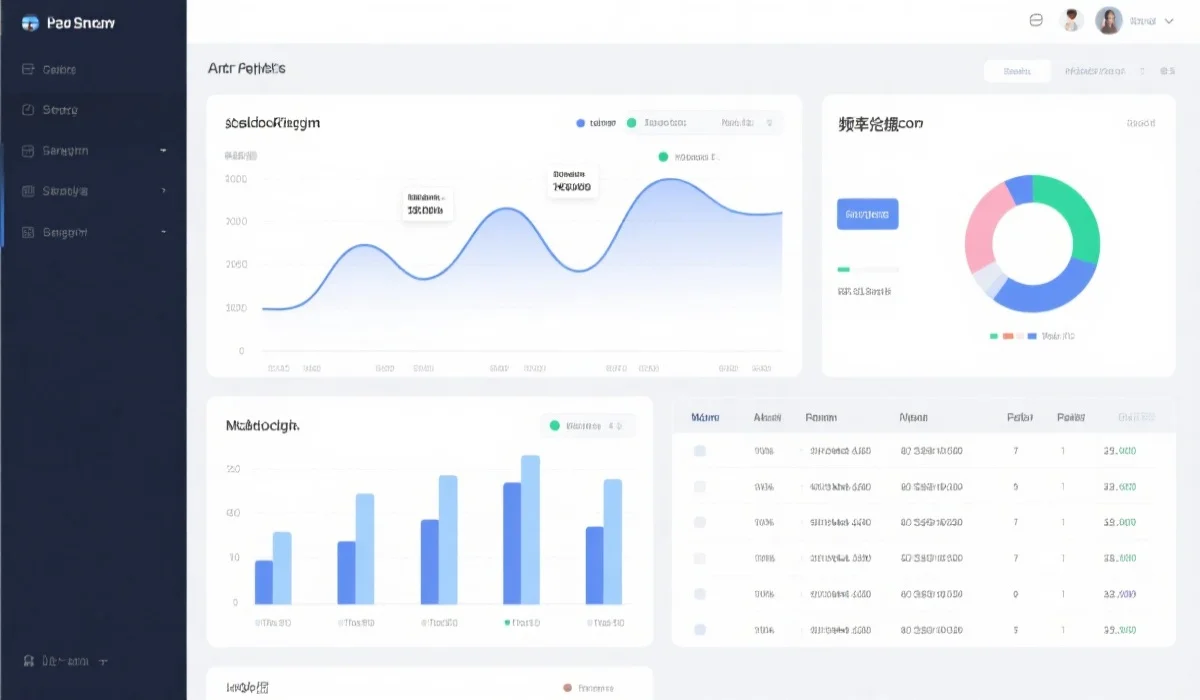Viewport: 1200px width, 700px height.
Task: Open the user profile dropdown chevron
Action: coord(1169,20)
